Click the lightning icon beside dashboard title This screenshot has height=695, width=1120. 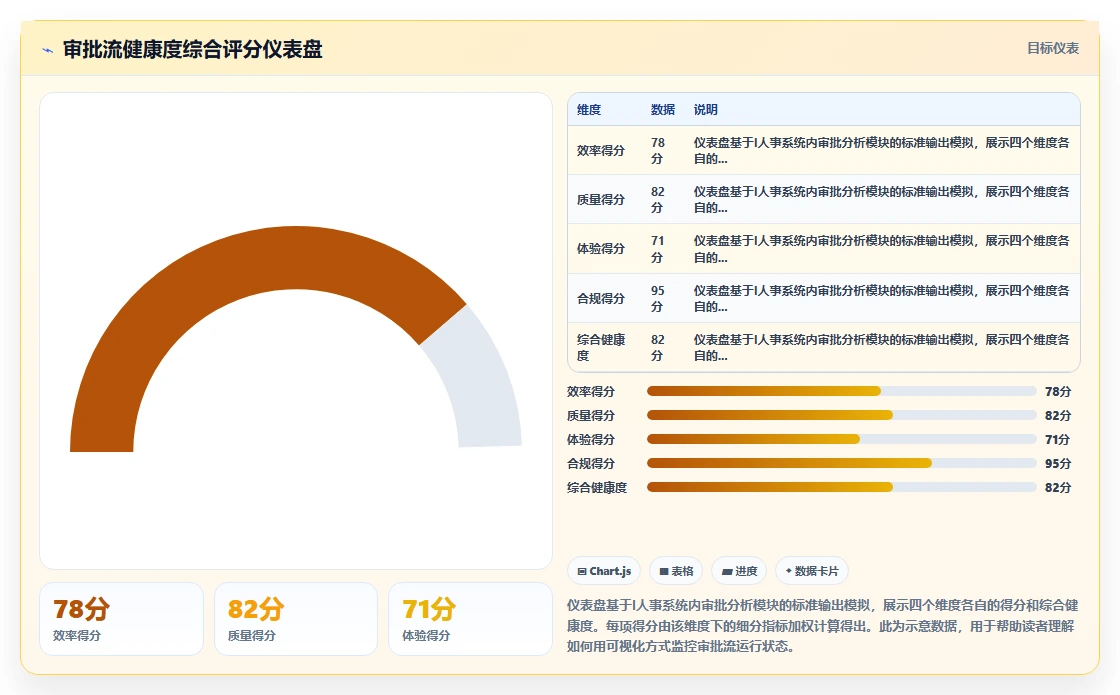pyautogui.click(x=48, y=50)
